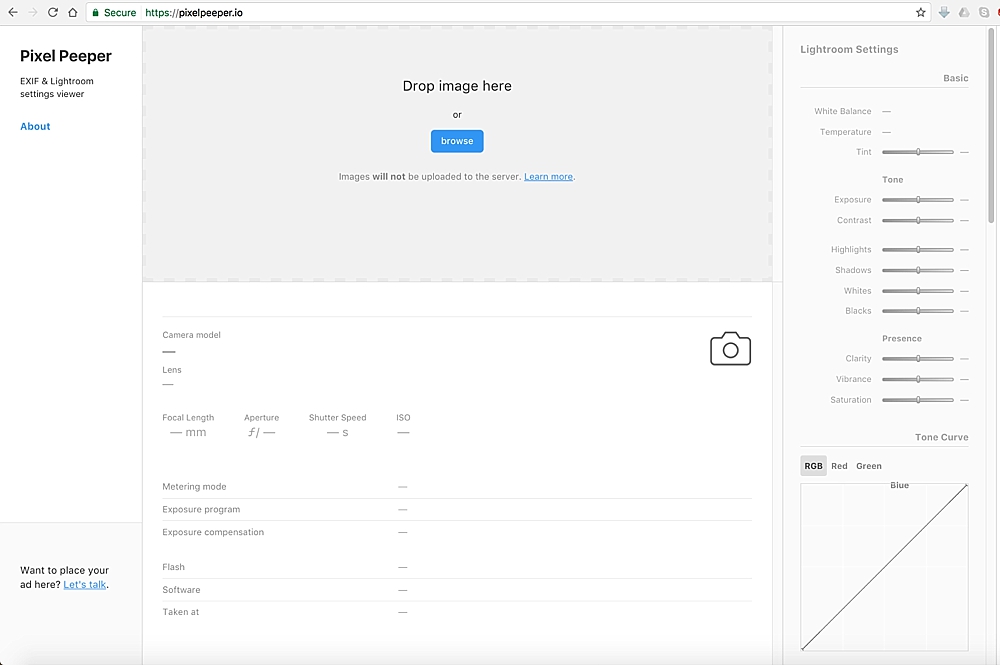The height and width of the screenshot is (665, 1000).
Task: Go to the browser home icon
Action: [x=73, y=12]
